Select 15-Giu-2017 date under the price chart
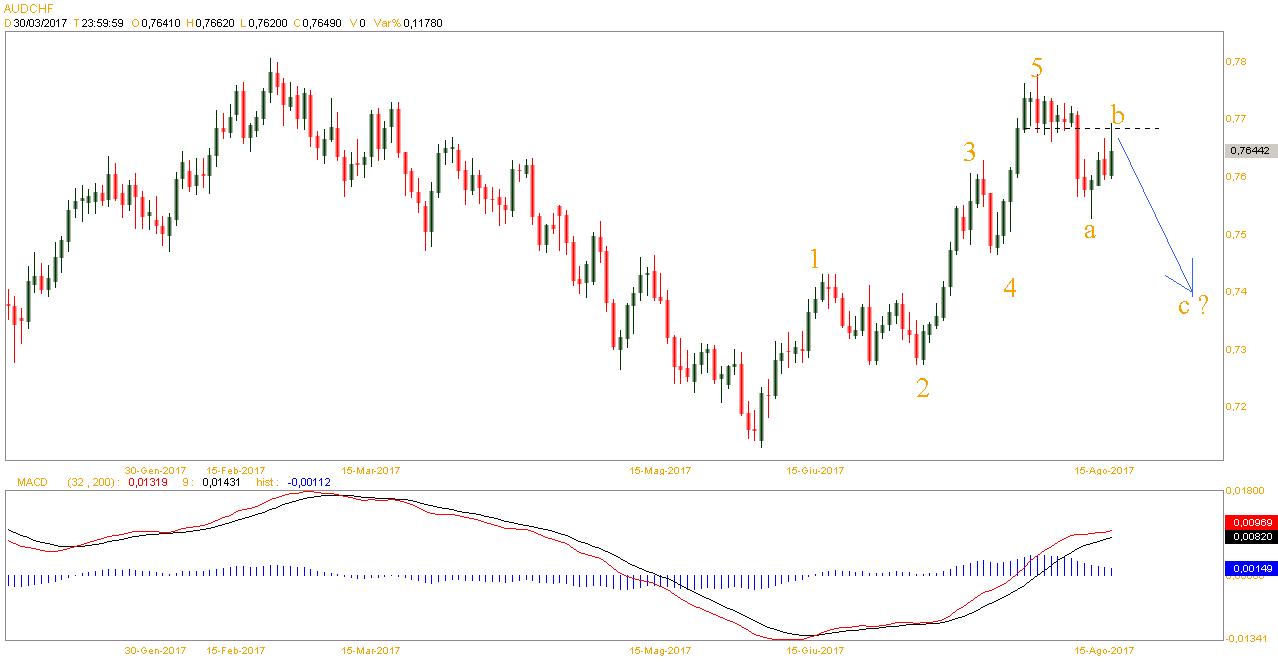This screenshot has height=668, width=1278. (x=816, y=469)
